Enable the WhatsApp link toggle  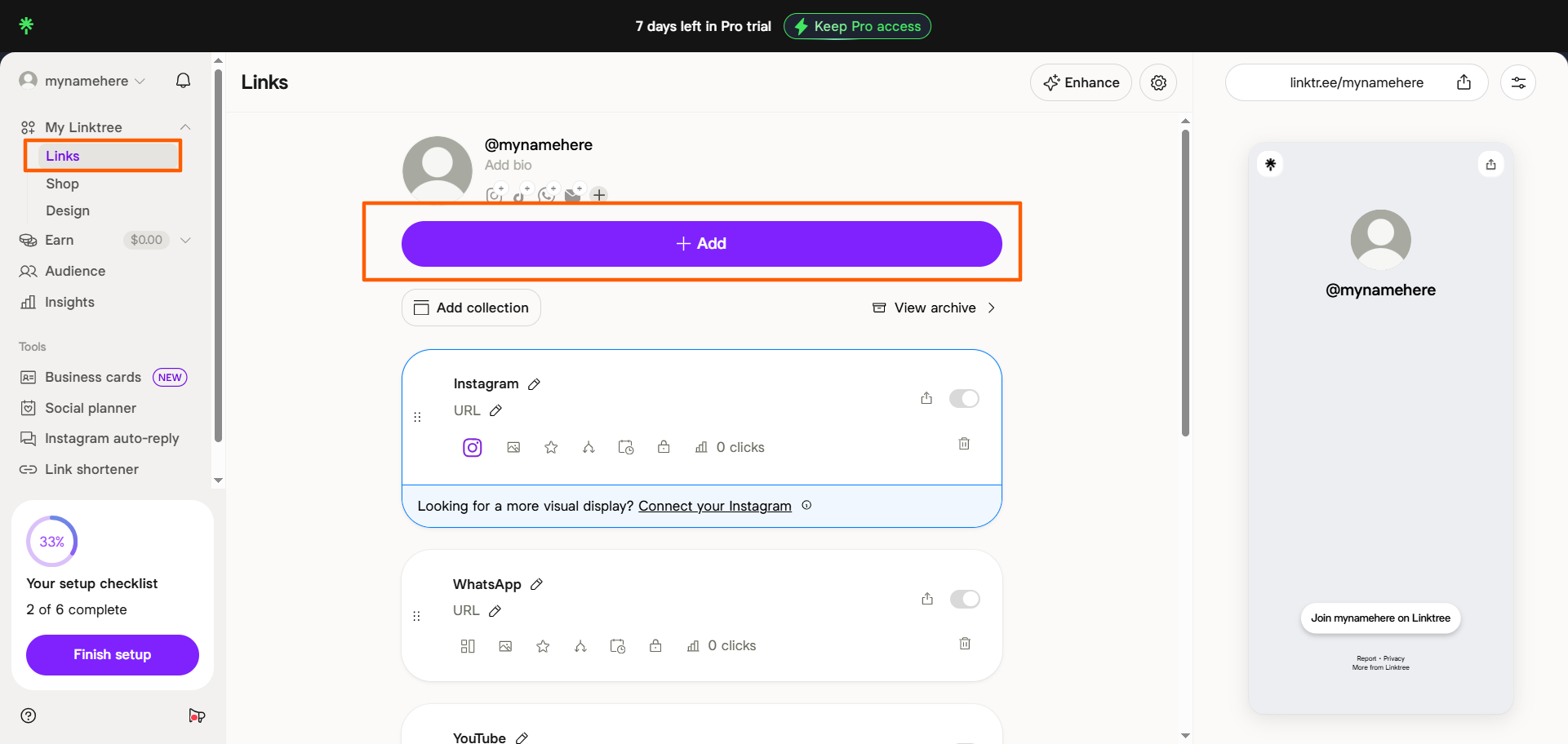pos(965,599)
